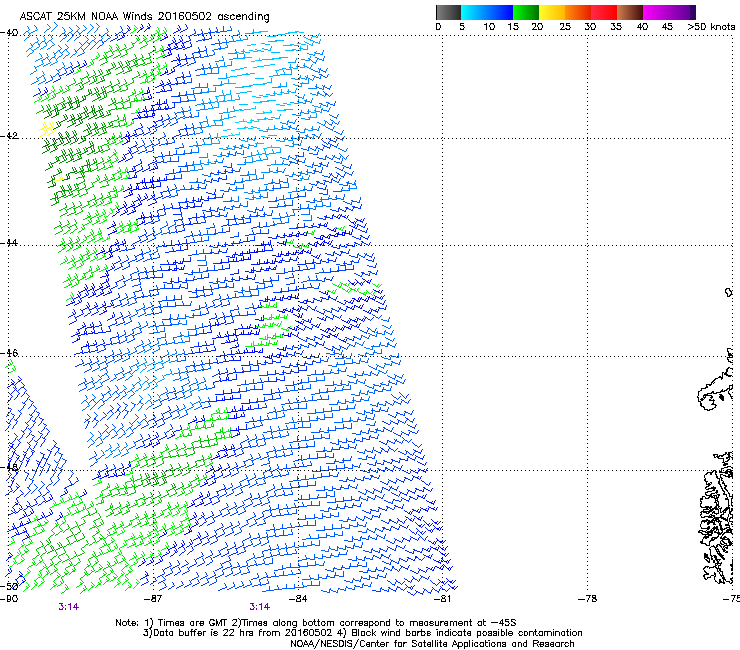Click the purple "3:14" time between -90 and -87
This screenshot has width=740, height=650.
[68, 607]
